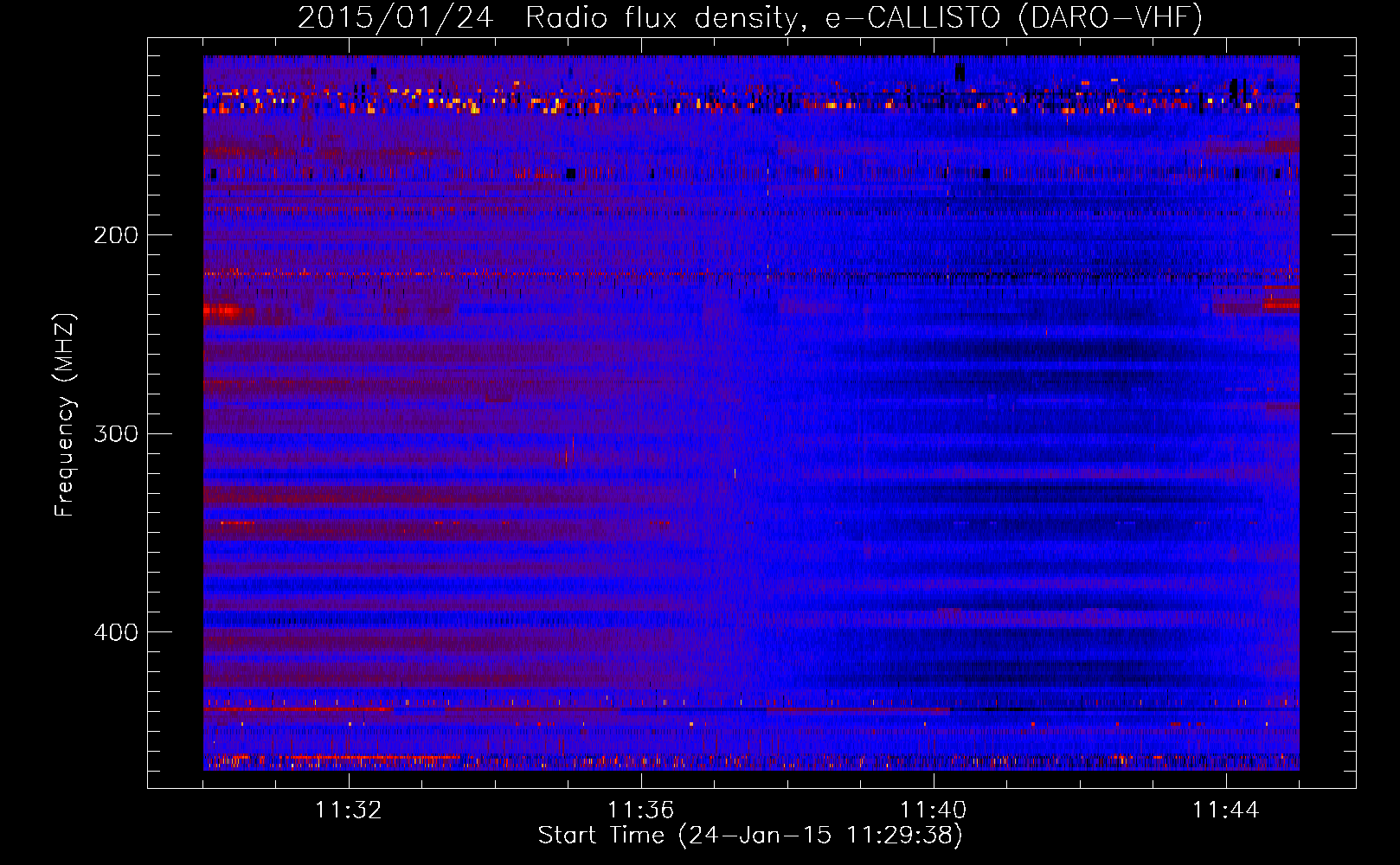Viewport: 1400px width, 865px height.
Task: Click the '300' frequency tick label
Action: coord(116,433)
